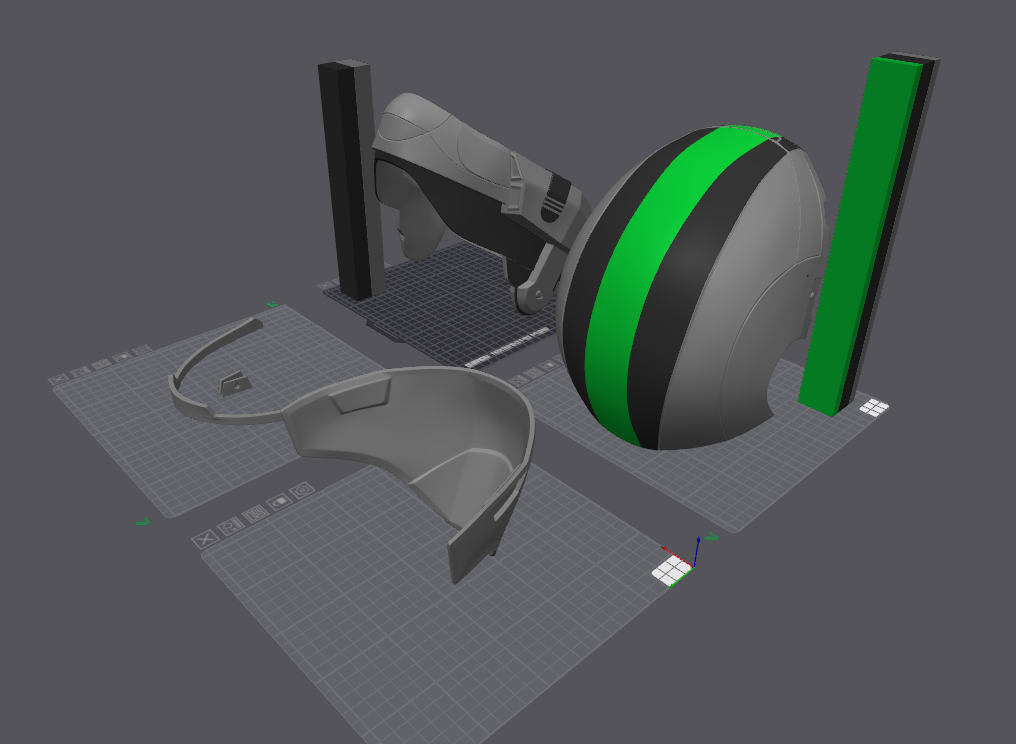The height and width of the screenshot is (744, 1016).
Task: Toggle the lock on the helmet dome plate
Action: click(x=550, y=366)
